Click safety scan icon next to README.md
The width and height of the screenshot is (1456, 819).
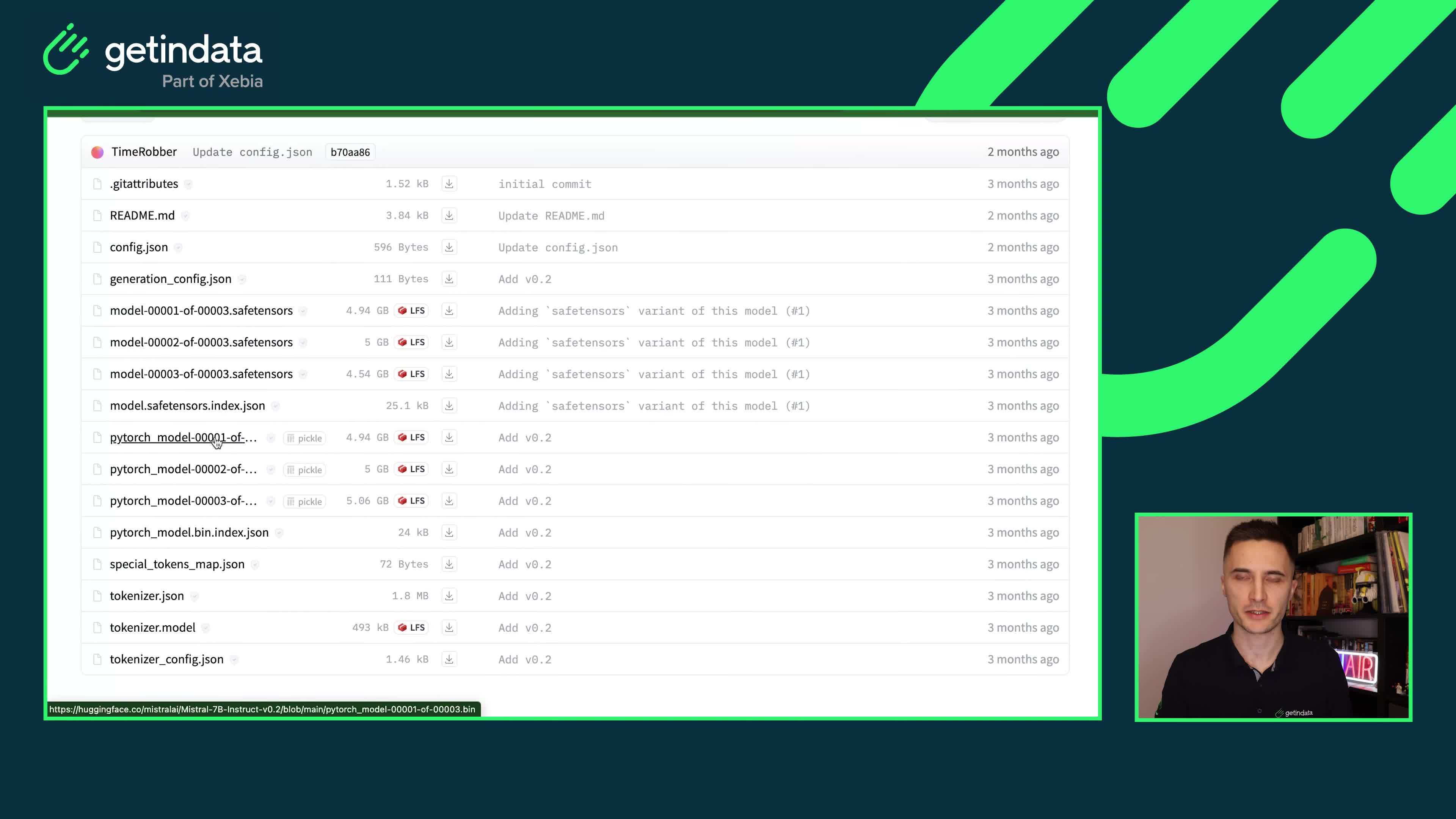coord(185,216)
